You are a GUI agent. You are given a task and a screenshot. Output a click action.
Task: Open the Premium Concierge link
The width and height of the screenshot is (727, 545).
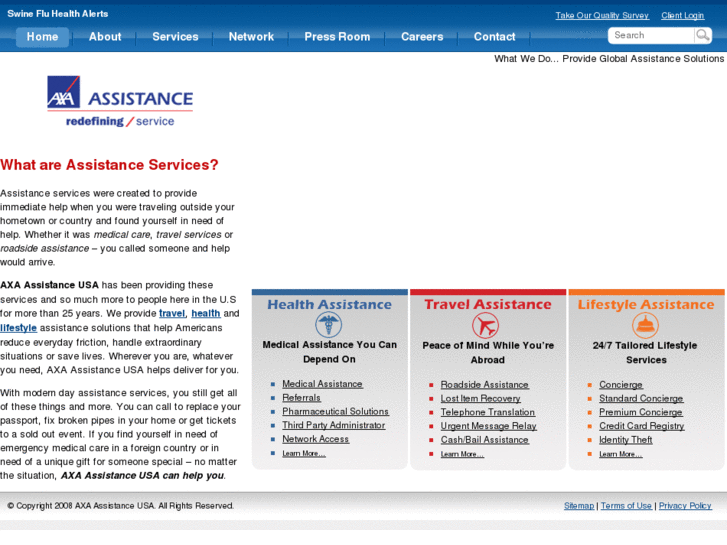(x=641, y=412)
